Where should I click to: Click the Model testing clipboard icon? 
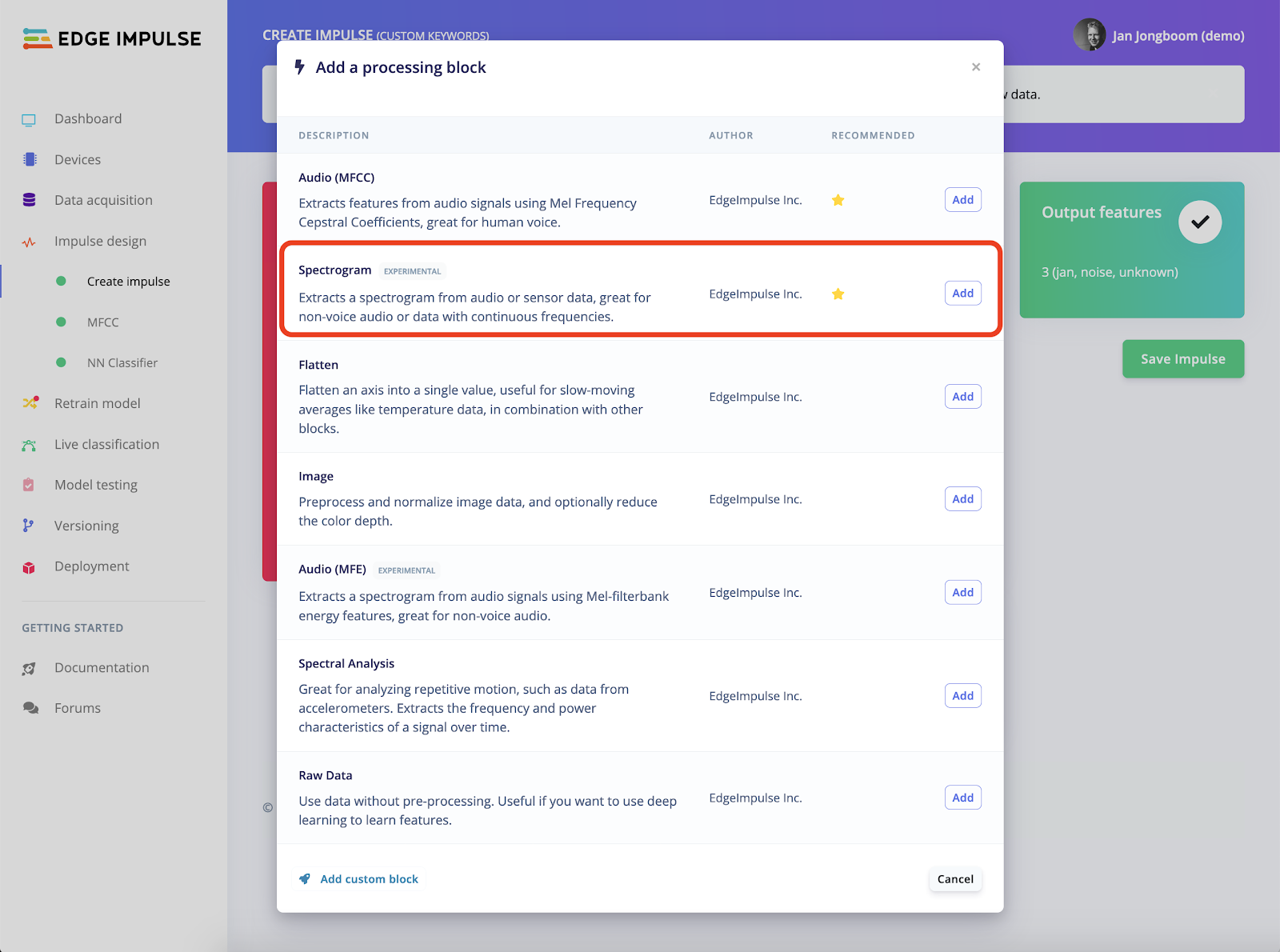(29, 485)
